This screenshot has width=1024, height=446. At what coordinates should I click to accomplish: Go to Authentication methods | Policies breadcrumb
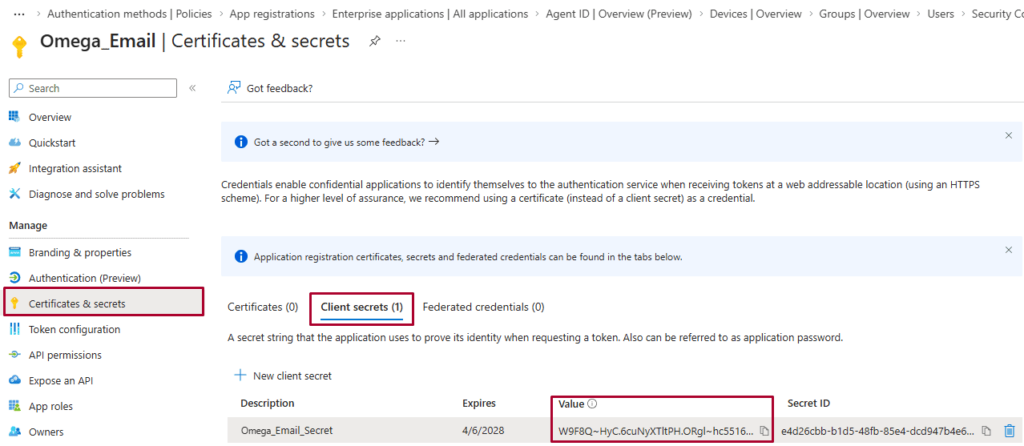pyautogui.click(x=129, y=14)
